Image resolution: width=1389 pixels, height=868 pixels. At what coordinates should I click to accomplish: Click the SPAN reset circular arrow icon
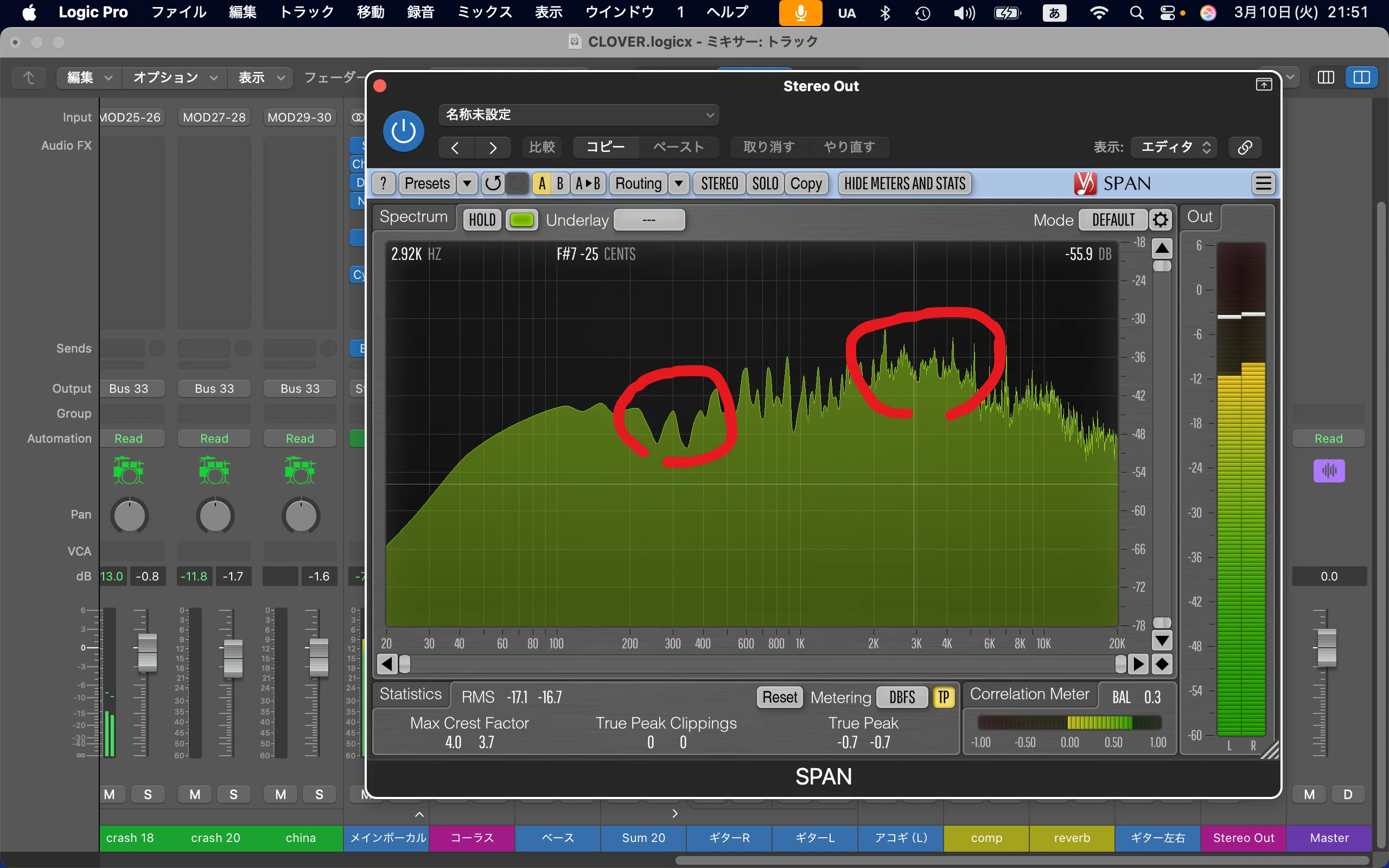[493, 184]
